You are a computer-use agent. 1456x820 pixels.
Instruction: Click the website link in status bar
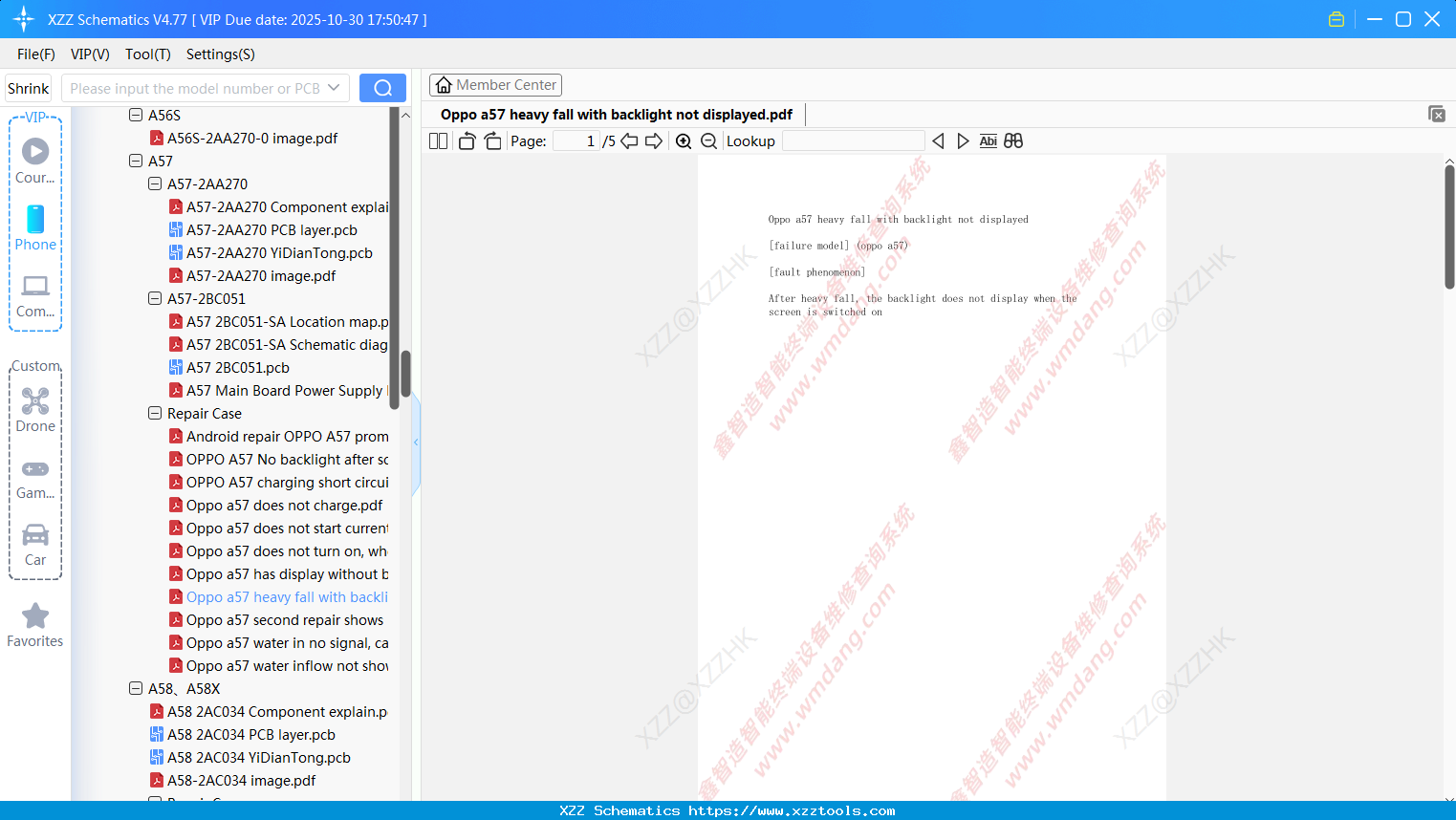[792, 810]
